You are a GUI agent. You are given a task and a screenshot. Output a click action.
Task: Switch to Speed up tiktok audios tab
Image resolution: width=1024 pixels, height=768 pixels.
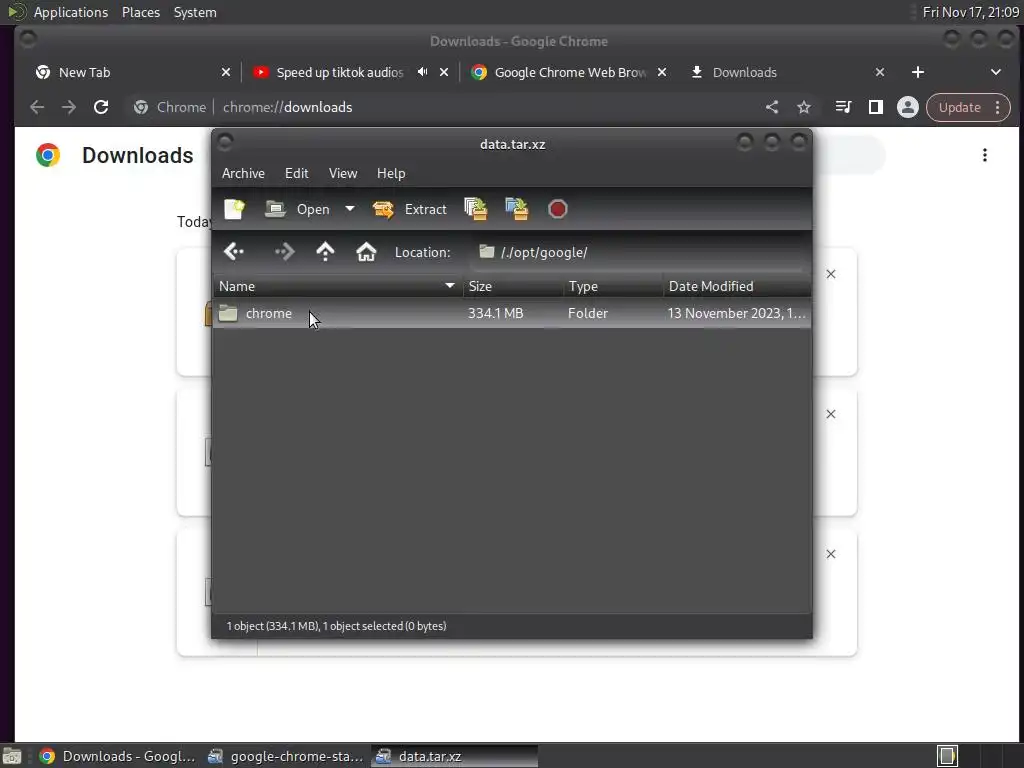pyautogui.click(x=340, y=72)
